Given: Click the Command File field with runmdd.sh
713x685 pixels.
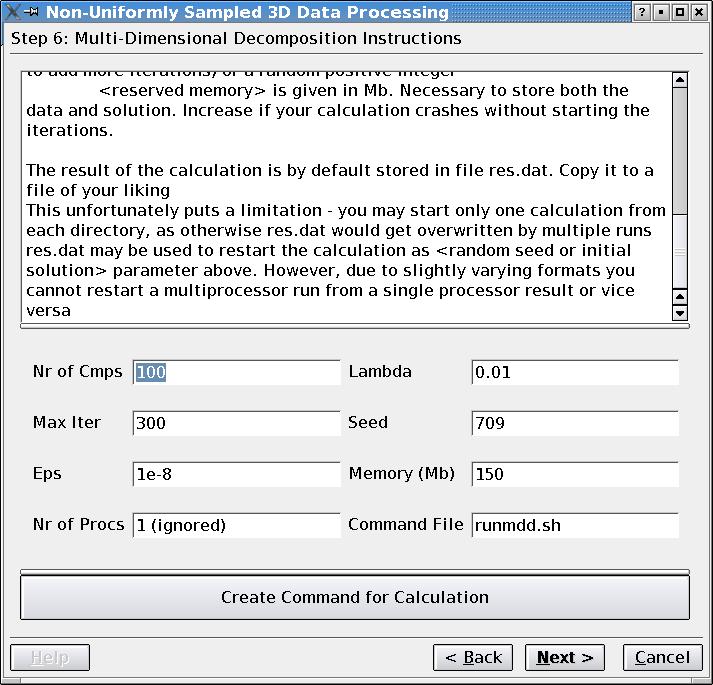Looking at the screenshot, I should 575,525.
